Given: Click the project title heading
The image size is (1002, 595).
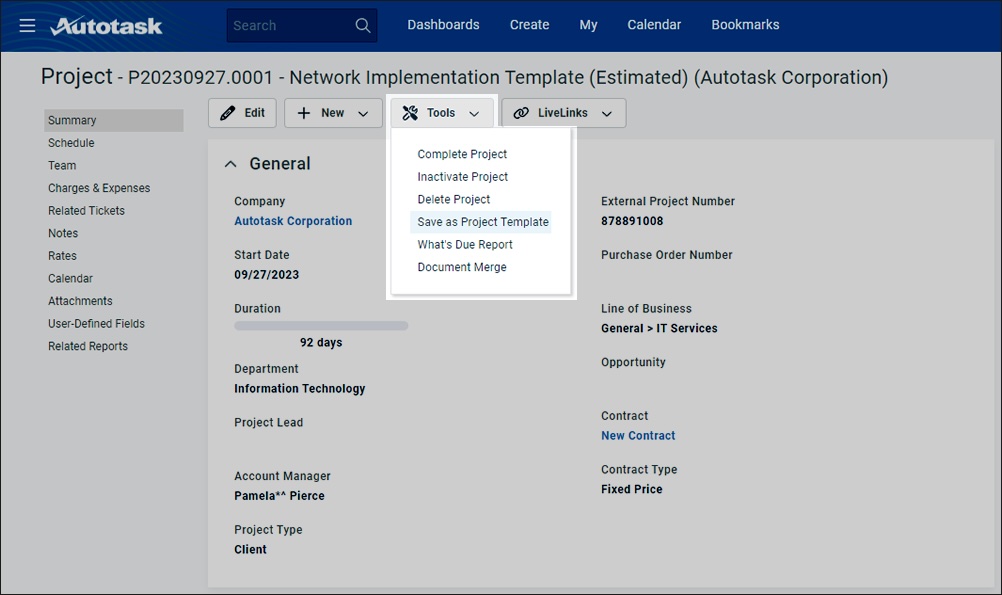Looking at the screenshot, I should pos(464,77).
